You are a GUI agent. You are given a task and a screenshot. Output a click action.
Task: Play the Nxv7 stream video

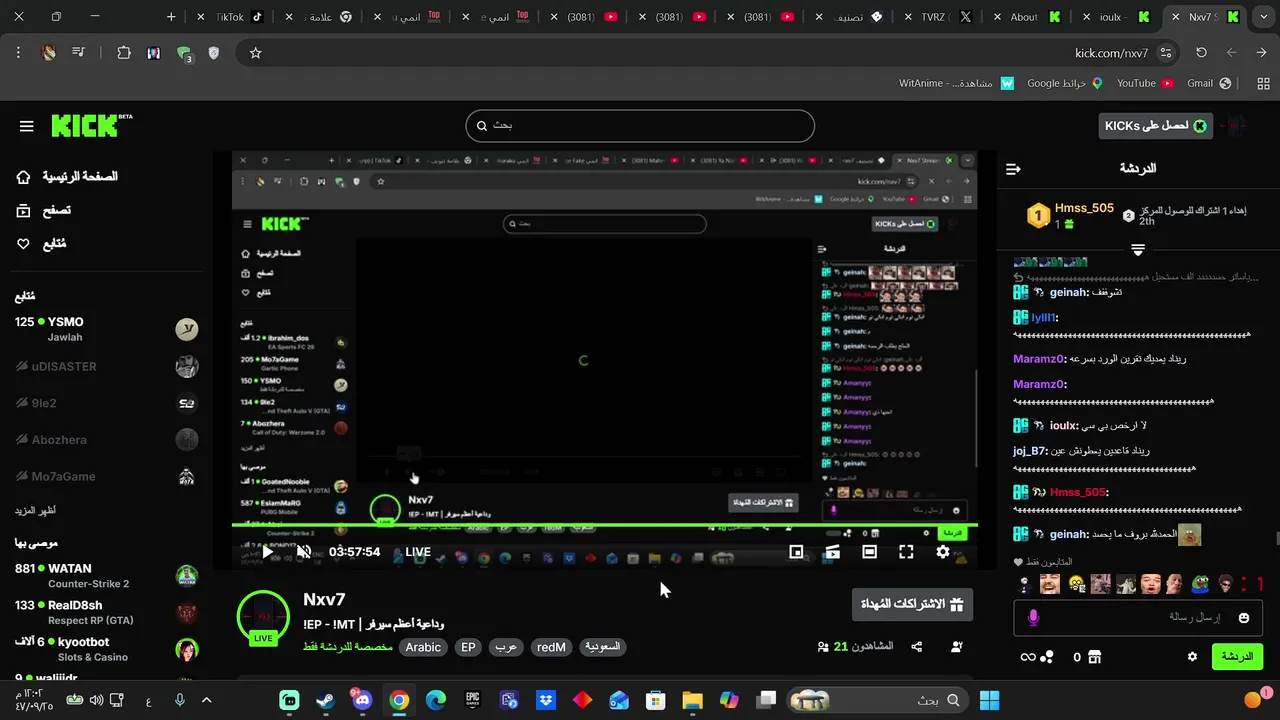[267, 552]
